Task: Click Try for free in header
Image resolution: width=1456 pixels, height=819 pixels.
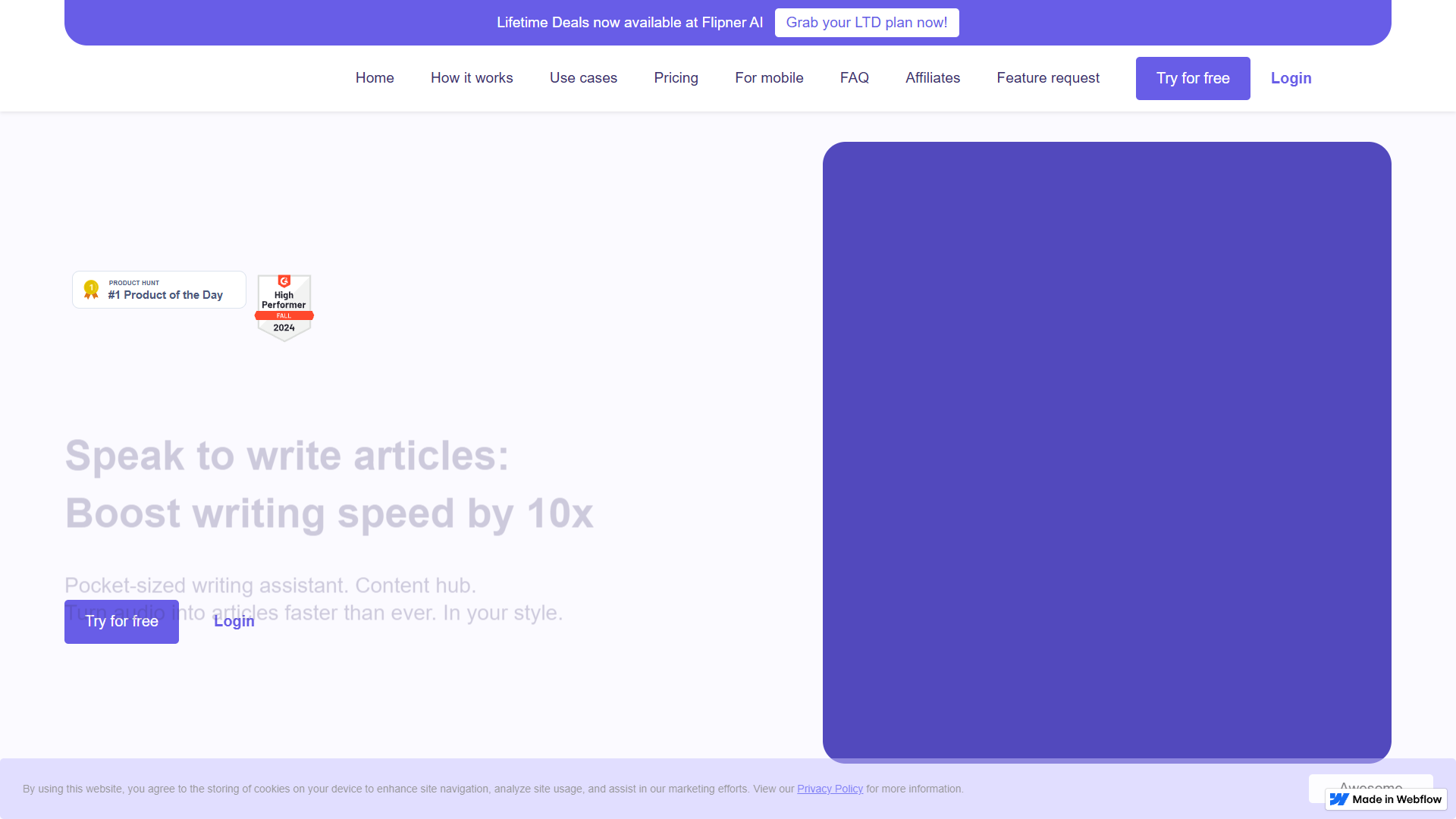Action: (x=1193, y=78)
